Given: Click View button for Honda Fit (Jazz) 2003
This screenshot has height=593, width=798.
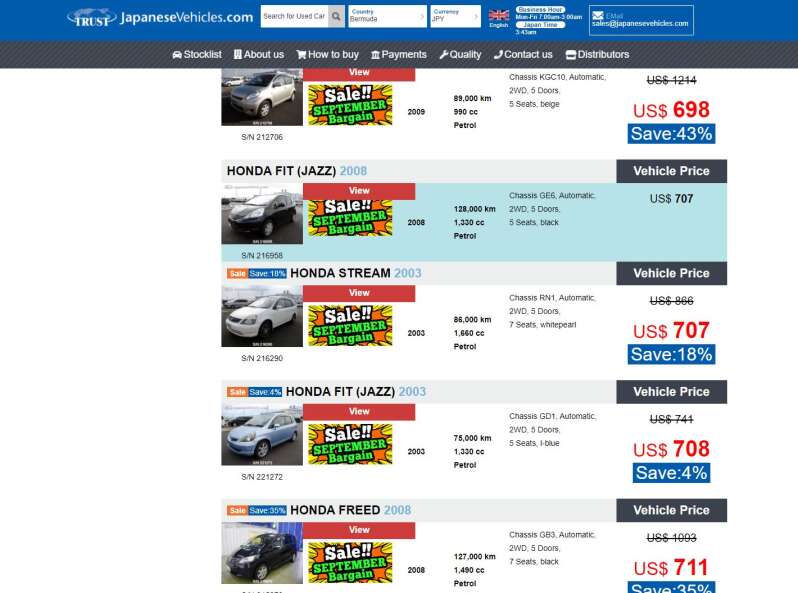Looking at the screenshot, I should [x=359, y=412].
